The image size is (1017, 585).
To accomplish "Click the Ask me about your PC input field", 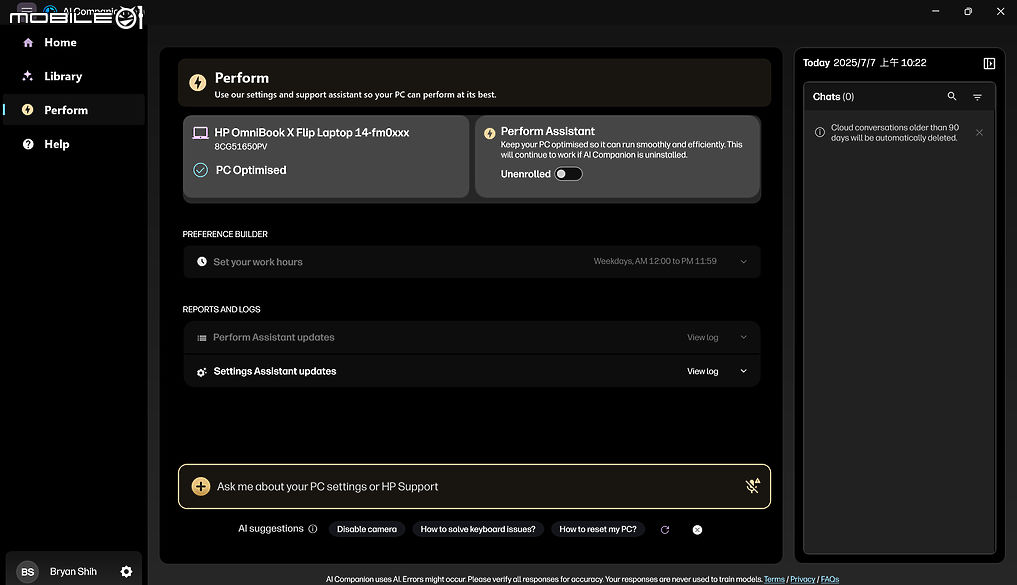I will tap(474, 486).
